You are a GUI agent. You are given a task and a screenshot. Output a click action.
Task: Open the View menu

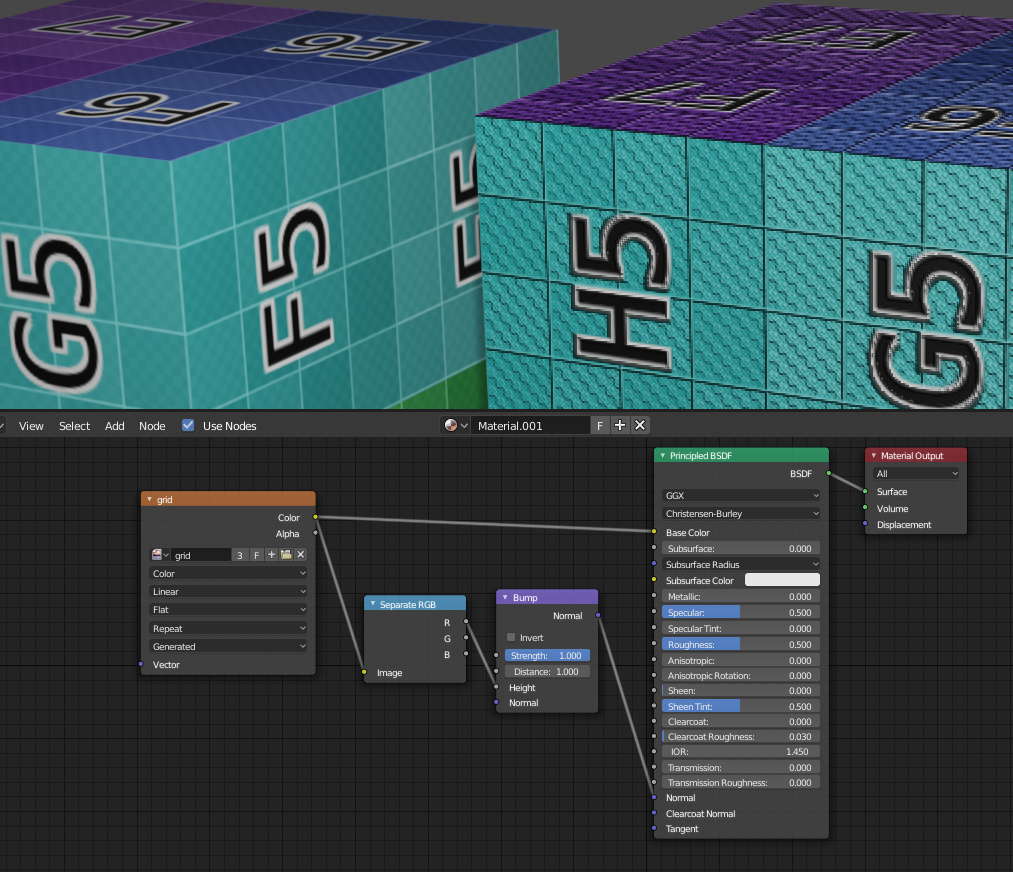(31, 425)
